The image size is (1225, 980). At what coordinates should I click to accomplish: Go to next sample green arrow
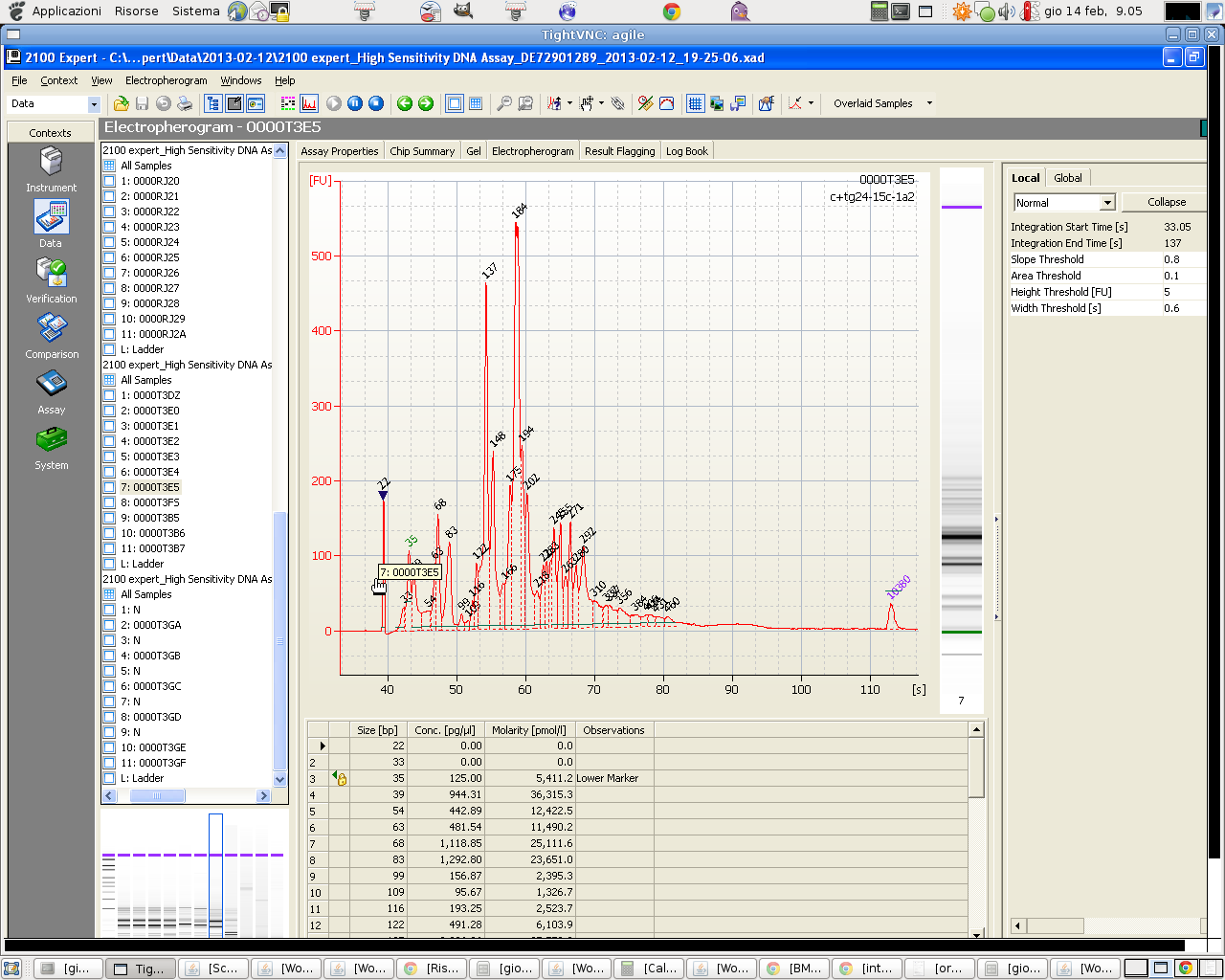[x=426, y=103]
